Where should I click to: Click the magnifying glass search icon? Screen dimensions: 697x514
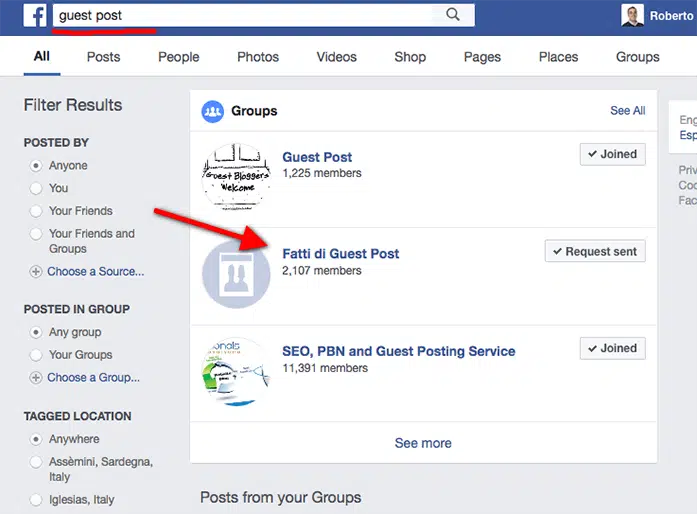453,15
